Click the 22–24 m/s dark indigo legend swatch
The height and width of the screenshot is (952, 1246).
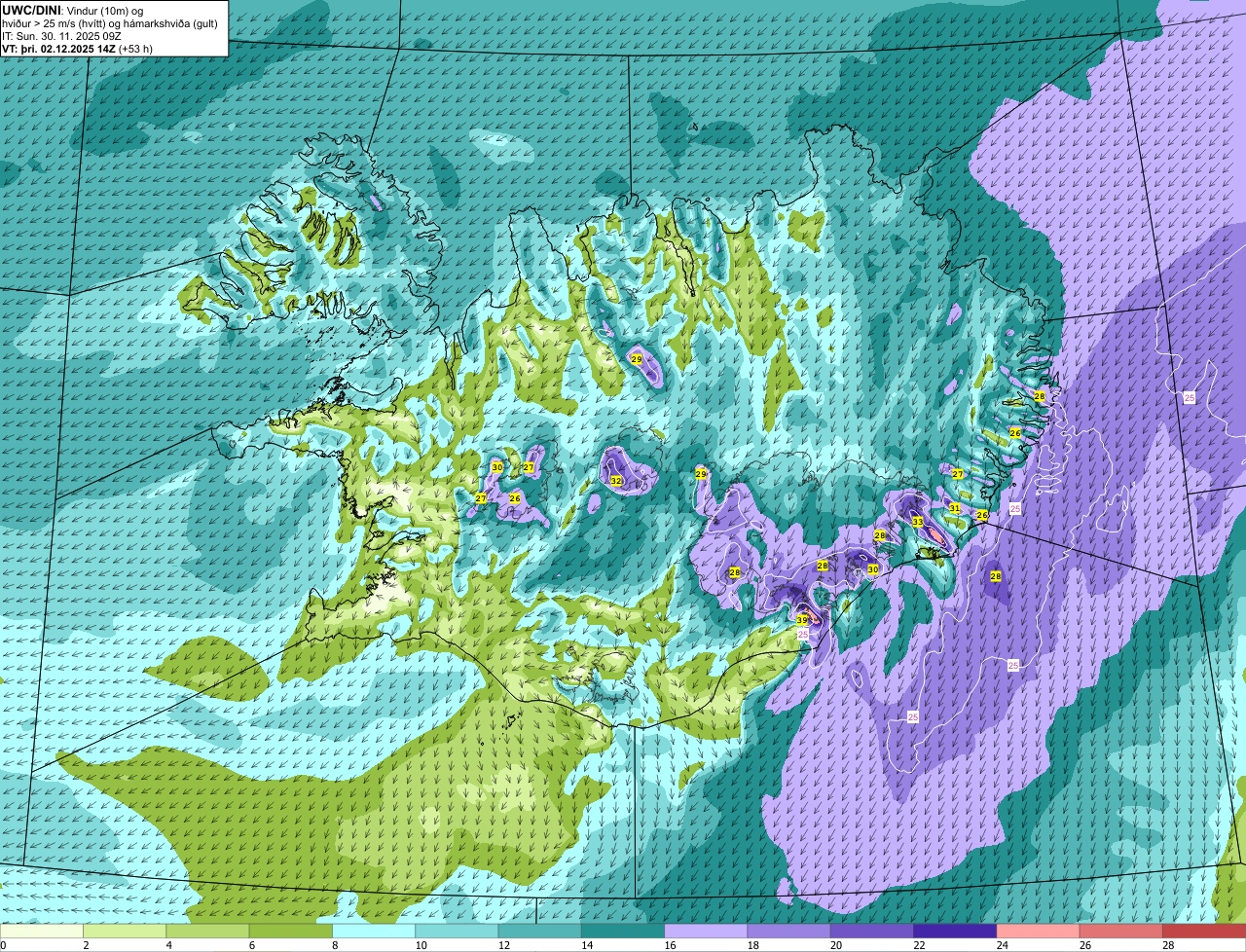(955, 931)
